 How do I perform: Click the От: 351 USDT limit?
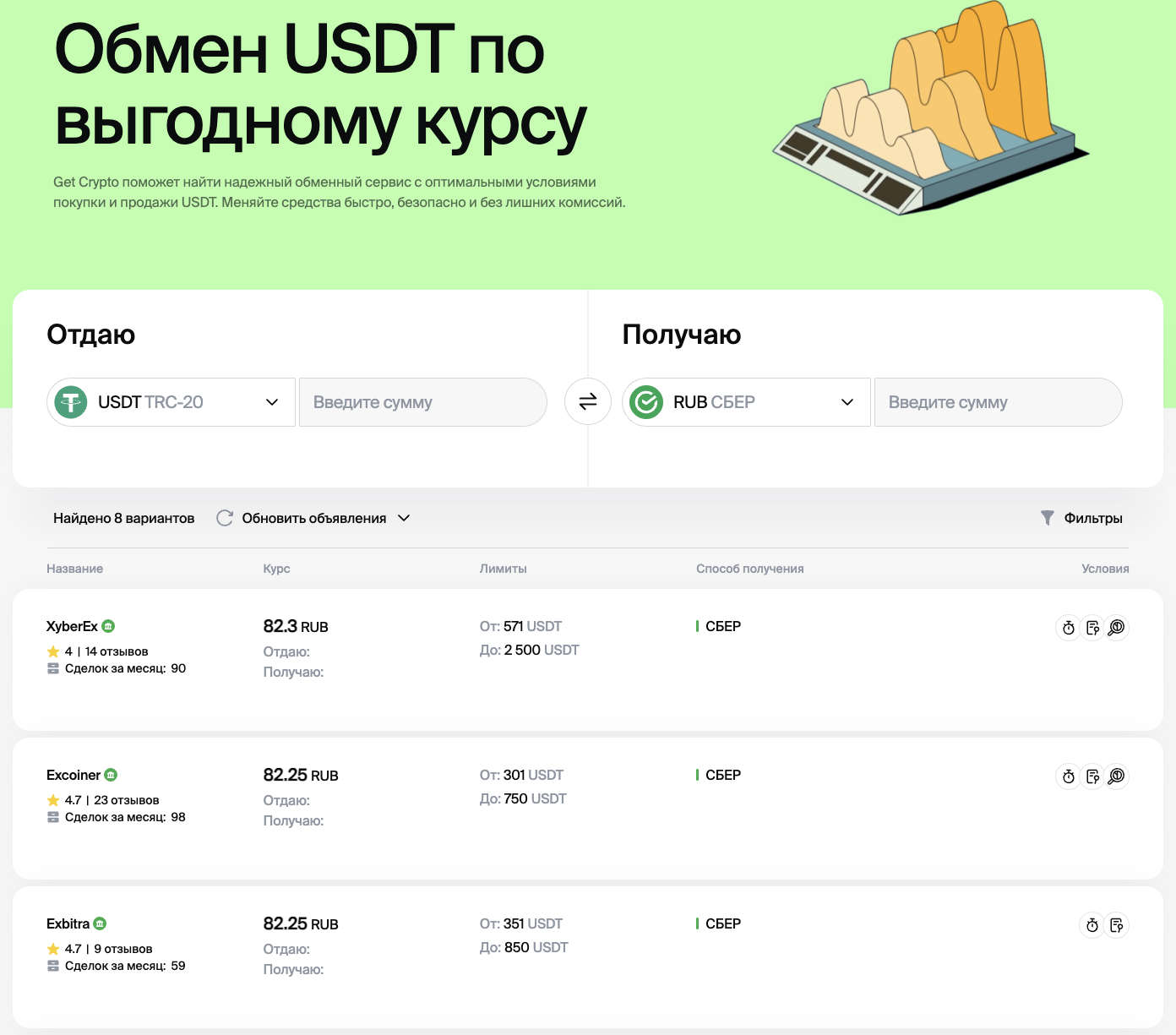(520, 923)
